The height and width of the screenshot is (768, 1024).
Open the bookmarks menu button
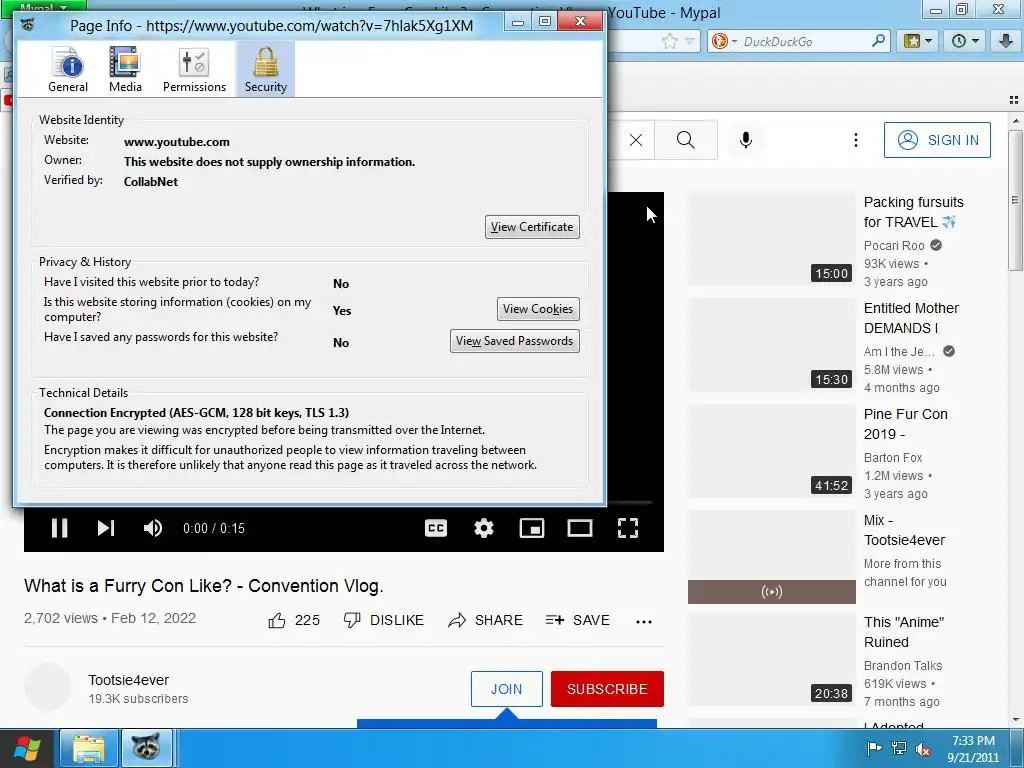tap(918, 42)
